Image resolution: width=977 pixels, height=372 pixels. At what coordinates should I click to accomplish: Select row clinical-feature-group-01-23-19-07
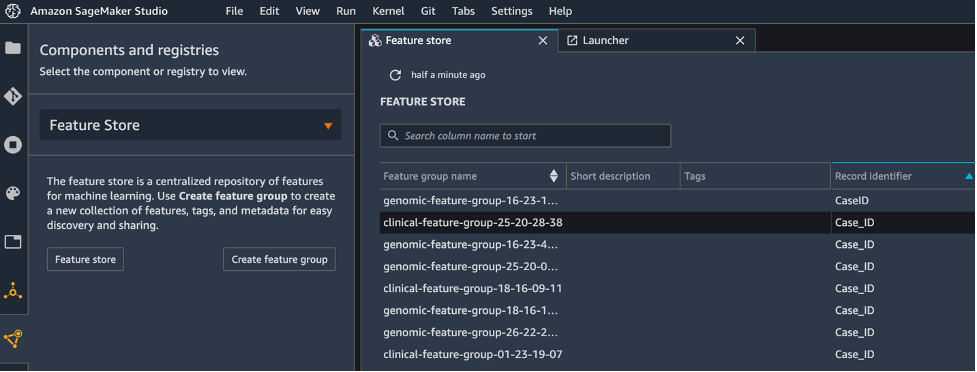pyautogui.click(x=678, y=354)
